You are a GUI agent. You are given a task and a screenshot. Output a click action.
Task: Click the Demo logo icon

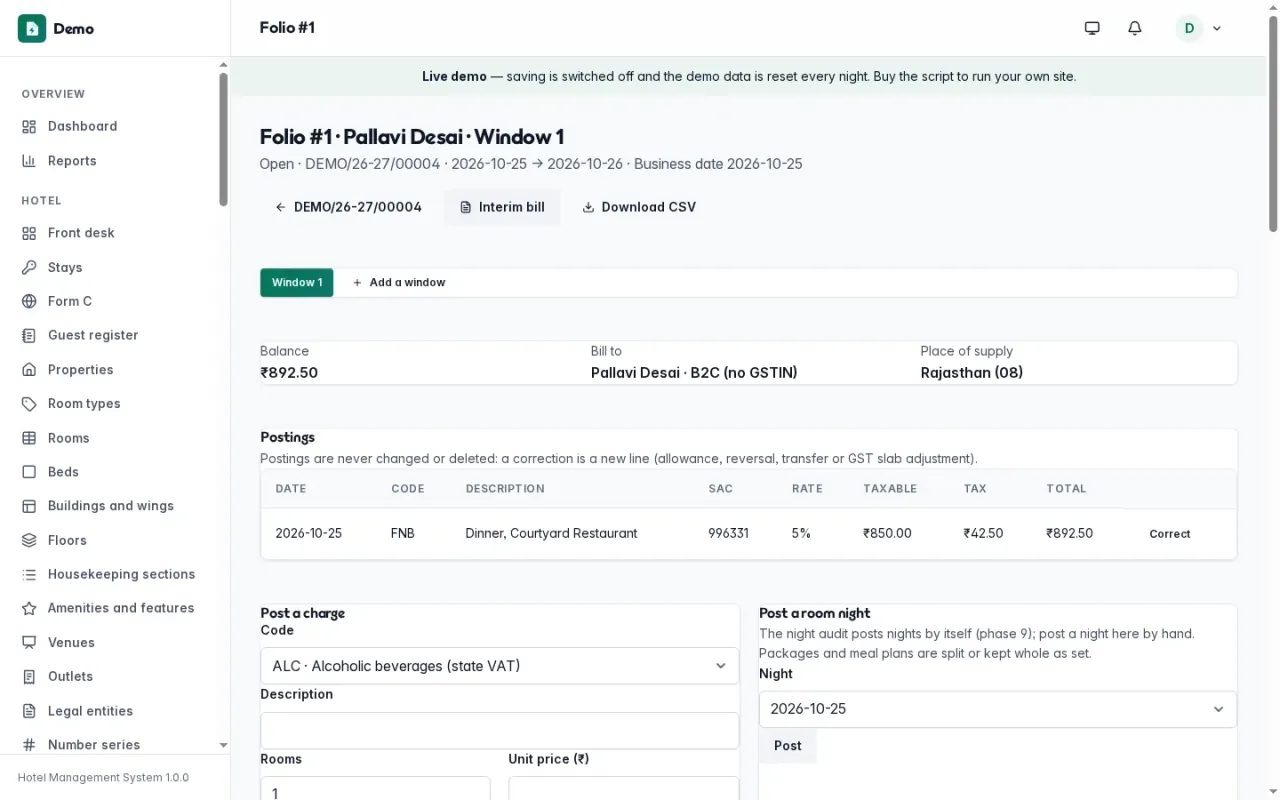coord(32,28)
